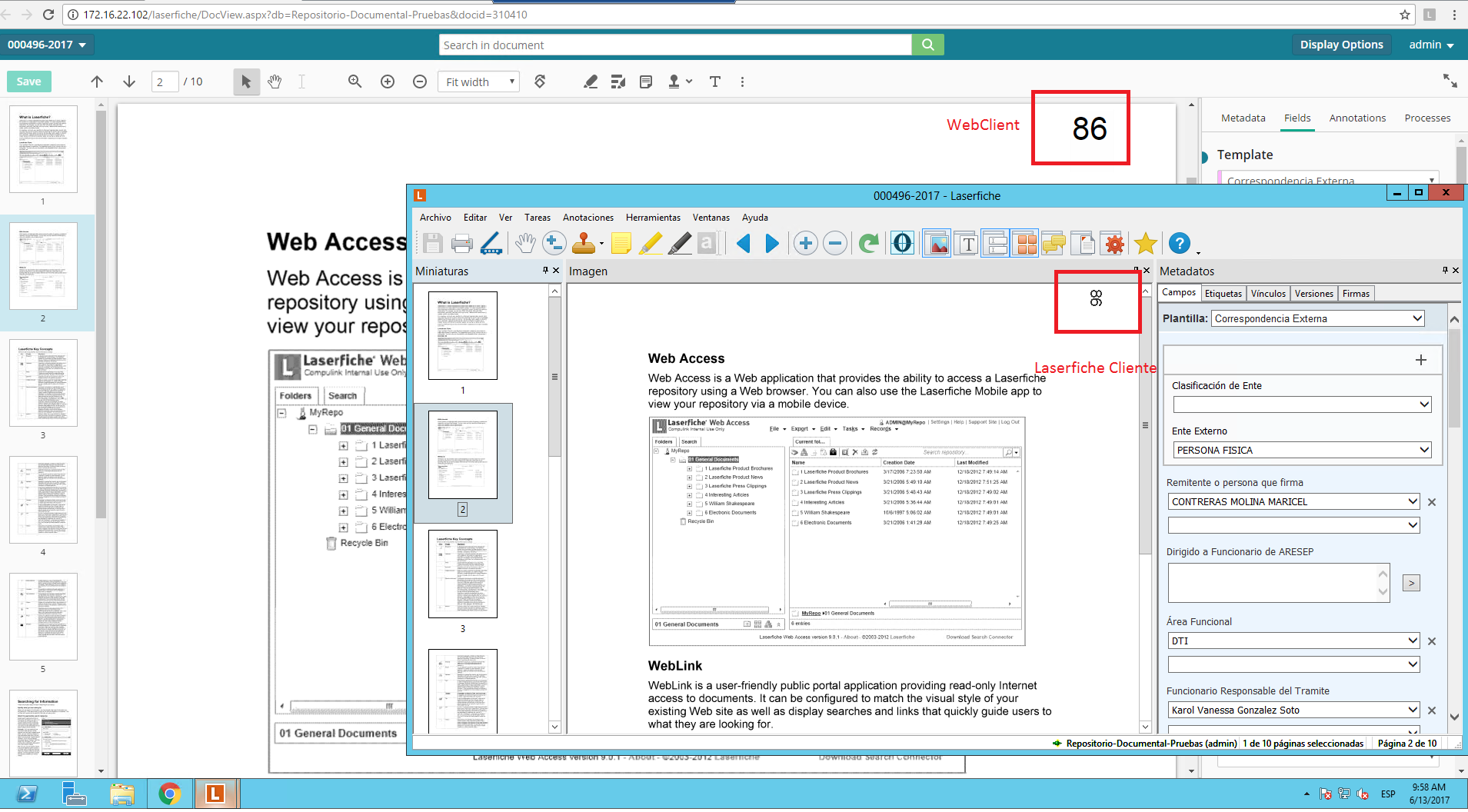Click the Search in document field

tap(676, 45)
